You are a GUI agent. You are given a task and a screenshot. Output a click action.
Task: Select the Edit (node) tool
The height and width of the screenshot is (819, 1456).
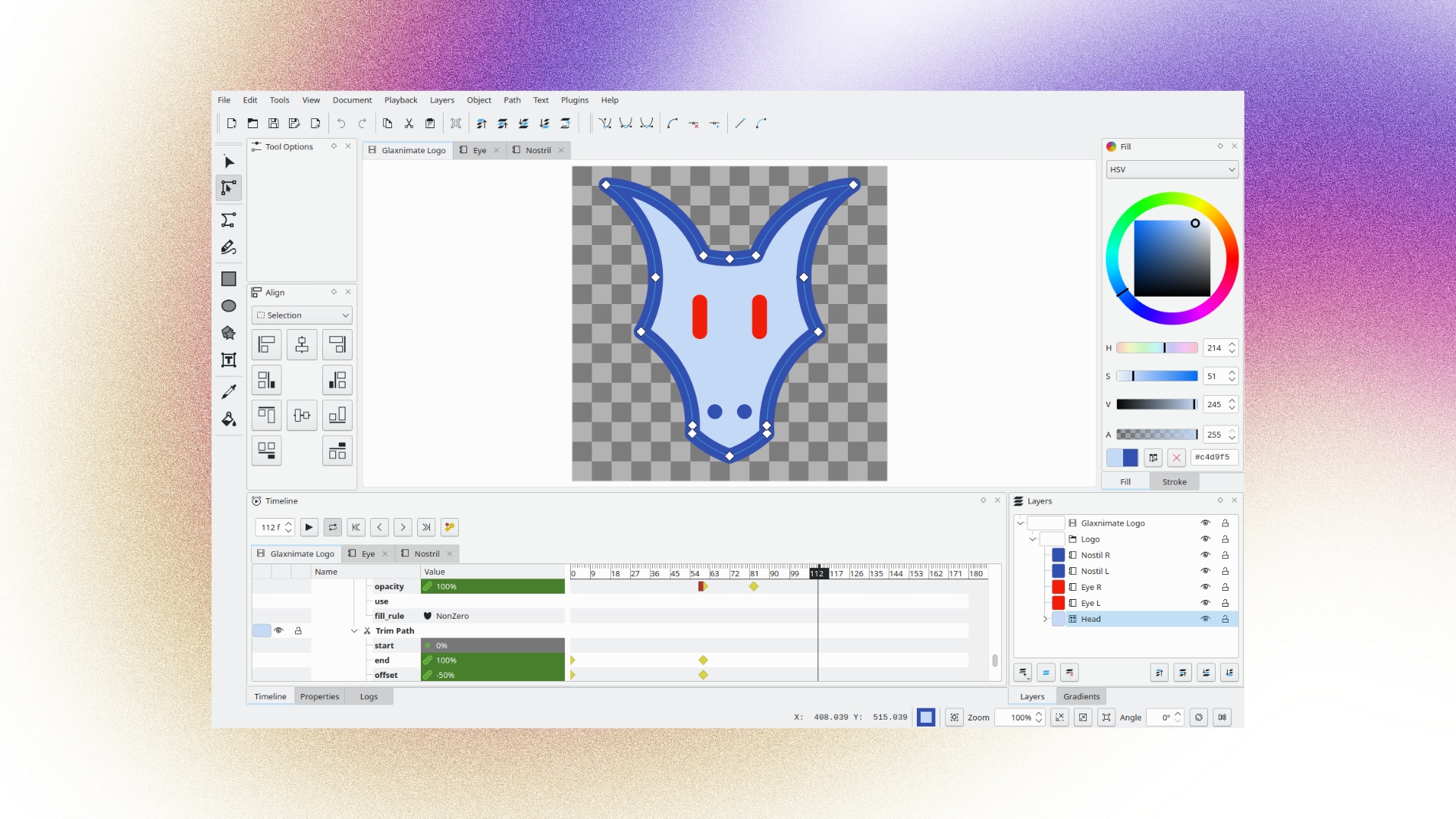228,188
